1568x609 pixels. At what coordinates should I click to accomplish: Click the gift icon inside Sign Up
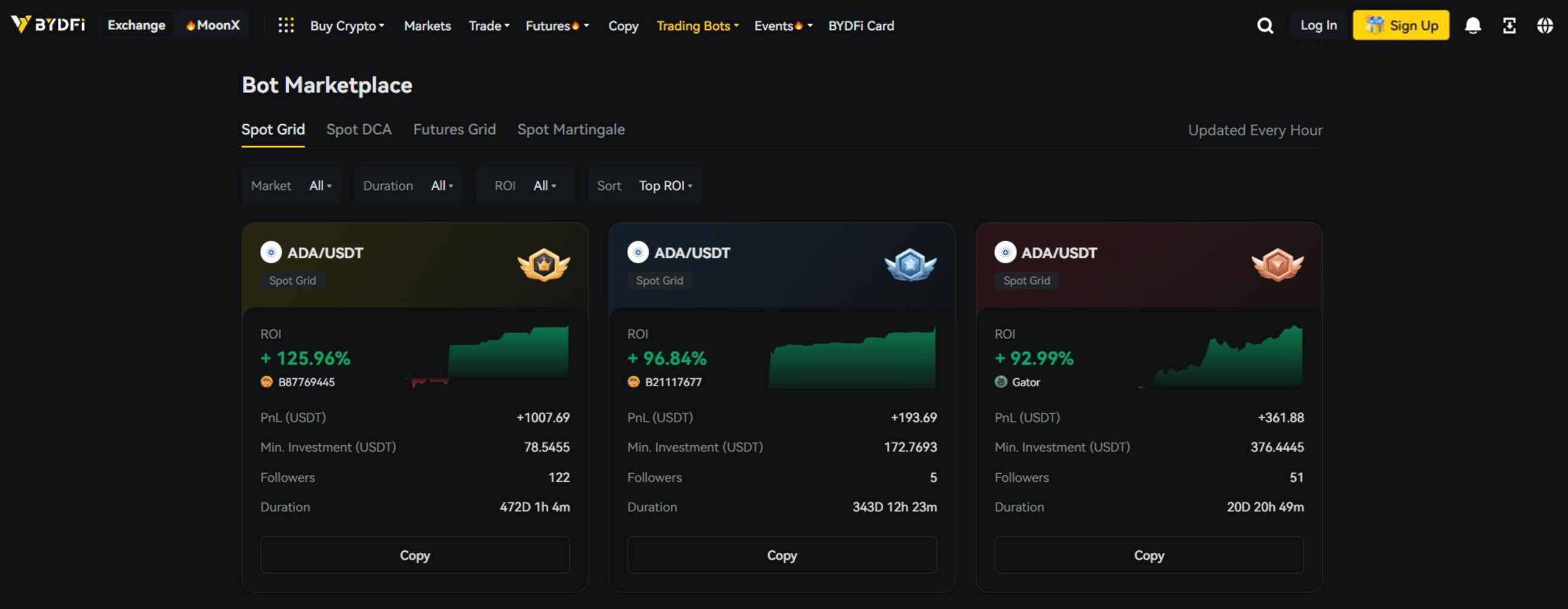pyautogui.click(x=1374, y=25)
